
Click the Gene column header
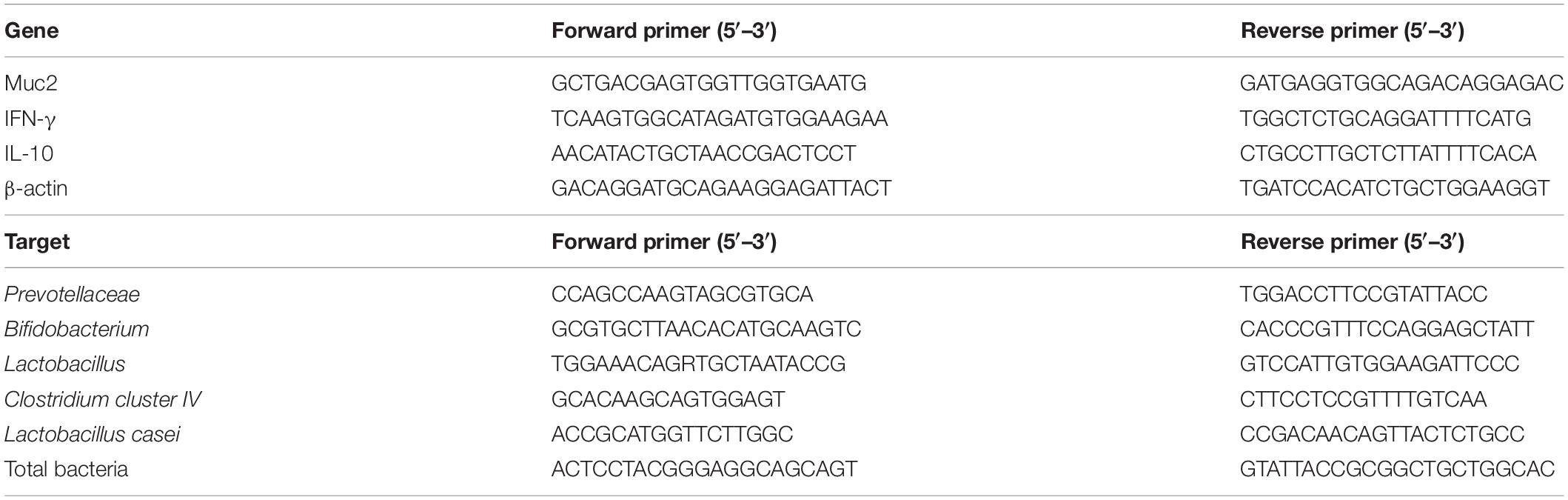pyautogui.click(x=31, y=30)
